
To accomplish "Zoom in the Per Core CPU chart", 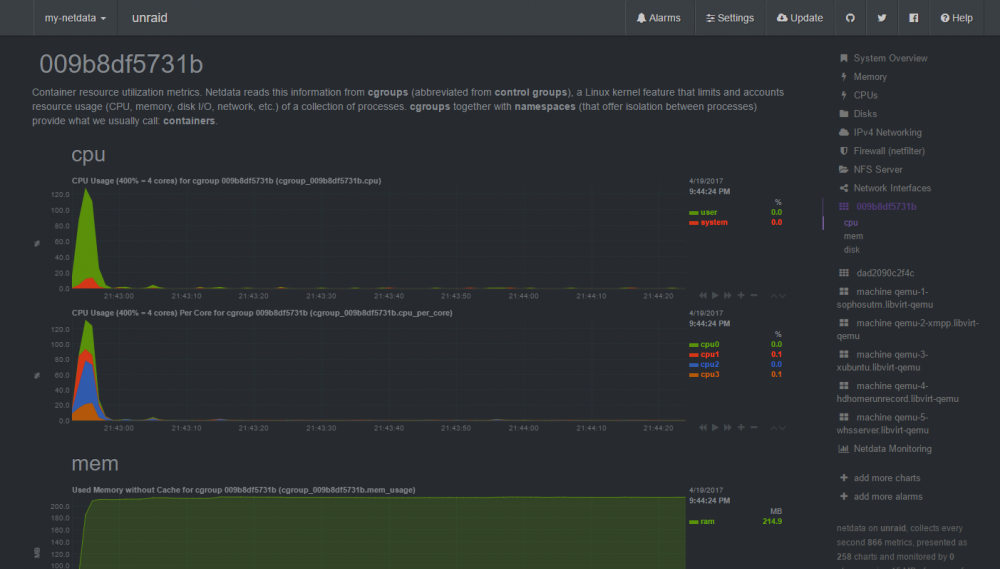I will tap(741, 427).
